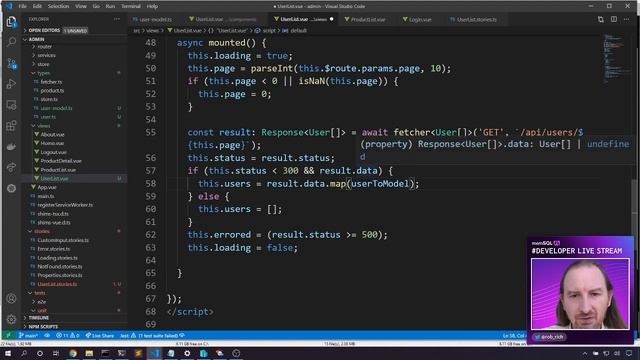Collapse the ADMIN root folder
The width and height of the screenshot is (640, 360).
click(x=74, y=39)
